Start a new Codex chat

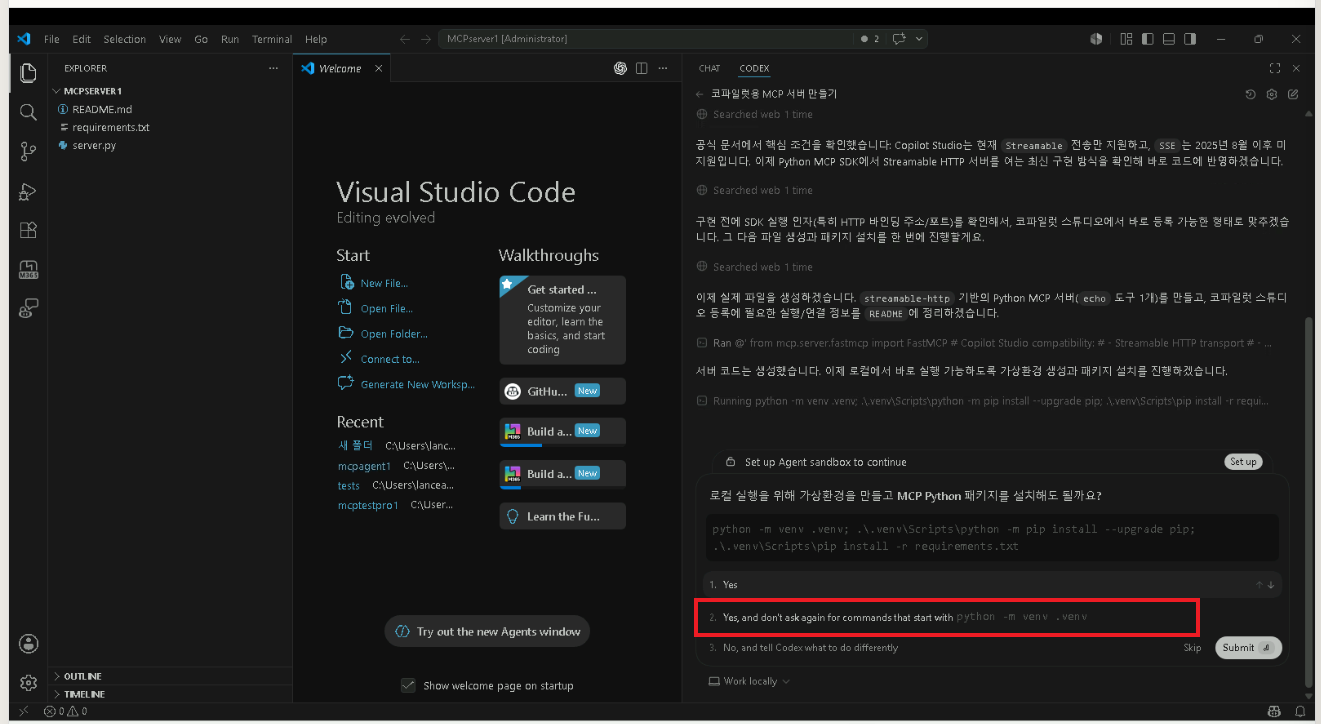[x=1293, y=94]
